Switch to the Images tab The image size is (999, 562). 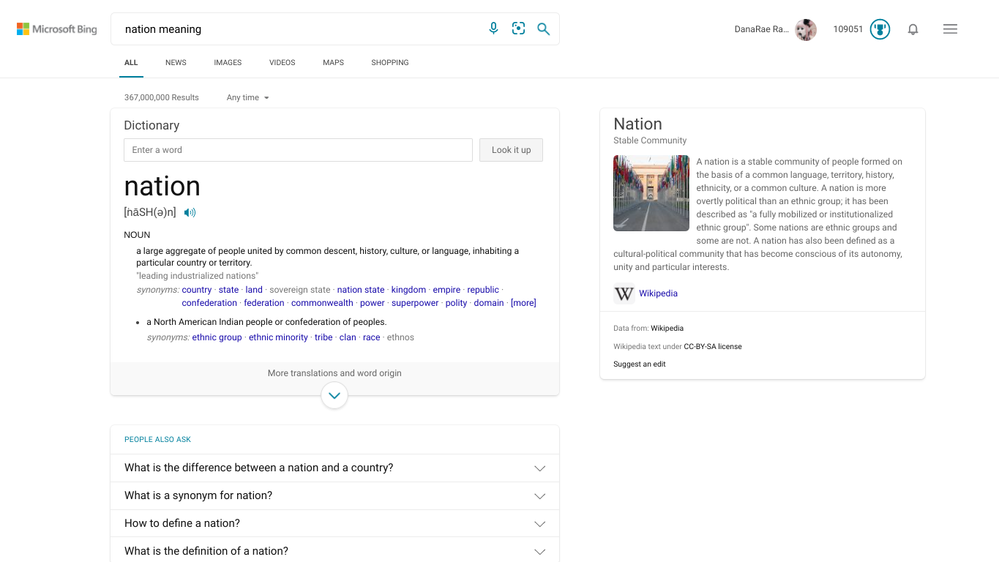tap(227, 63)
